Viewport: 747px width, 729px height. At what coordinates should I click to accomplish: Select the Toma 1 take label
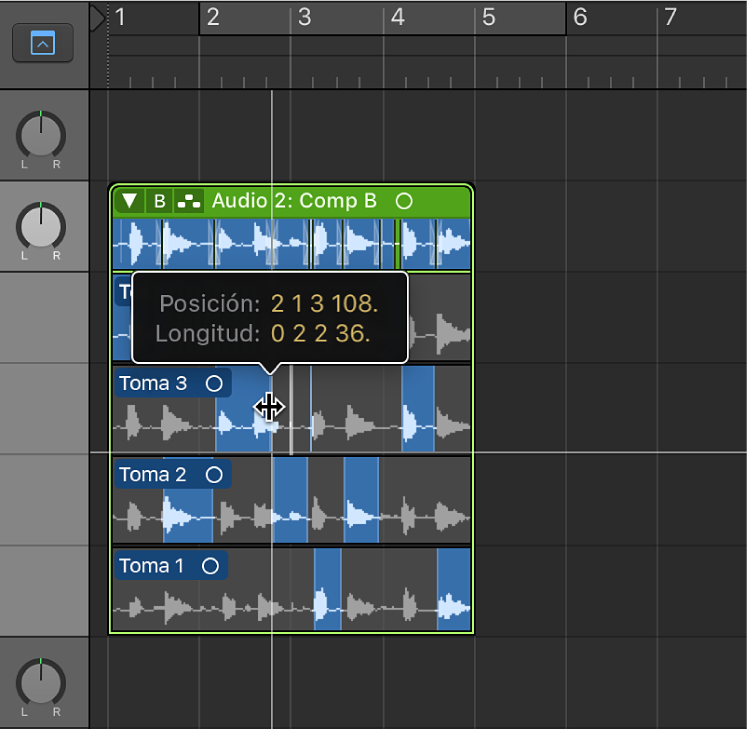click(152, 566)
